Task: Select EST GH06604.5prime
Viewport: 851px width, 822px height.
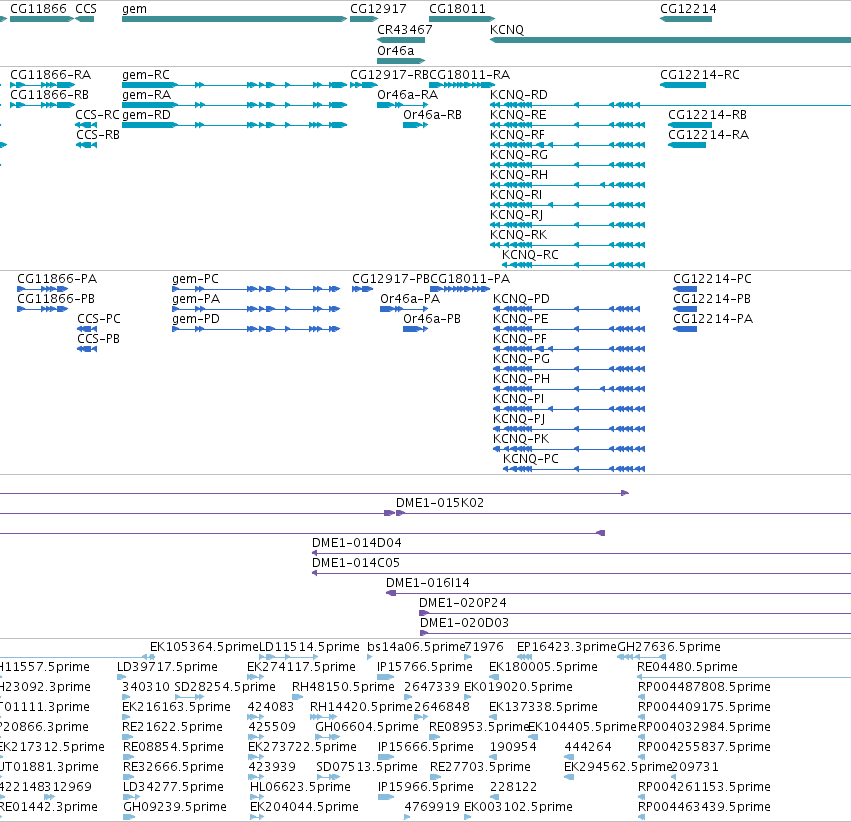Action: click(367, 727)
